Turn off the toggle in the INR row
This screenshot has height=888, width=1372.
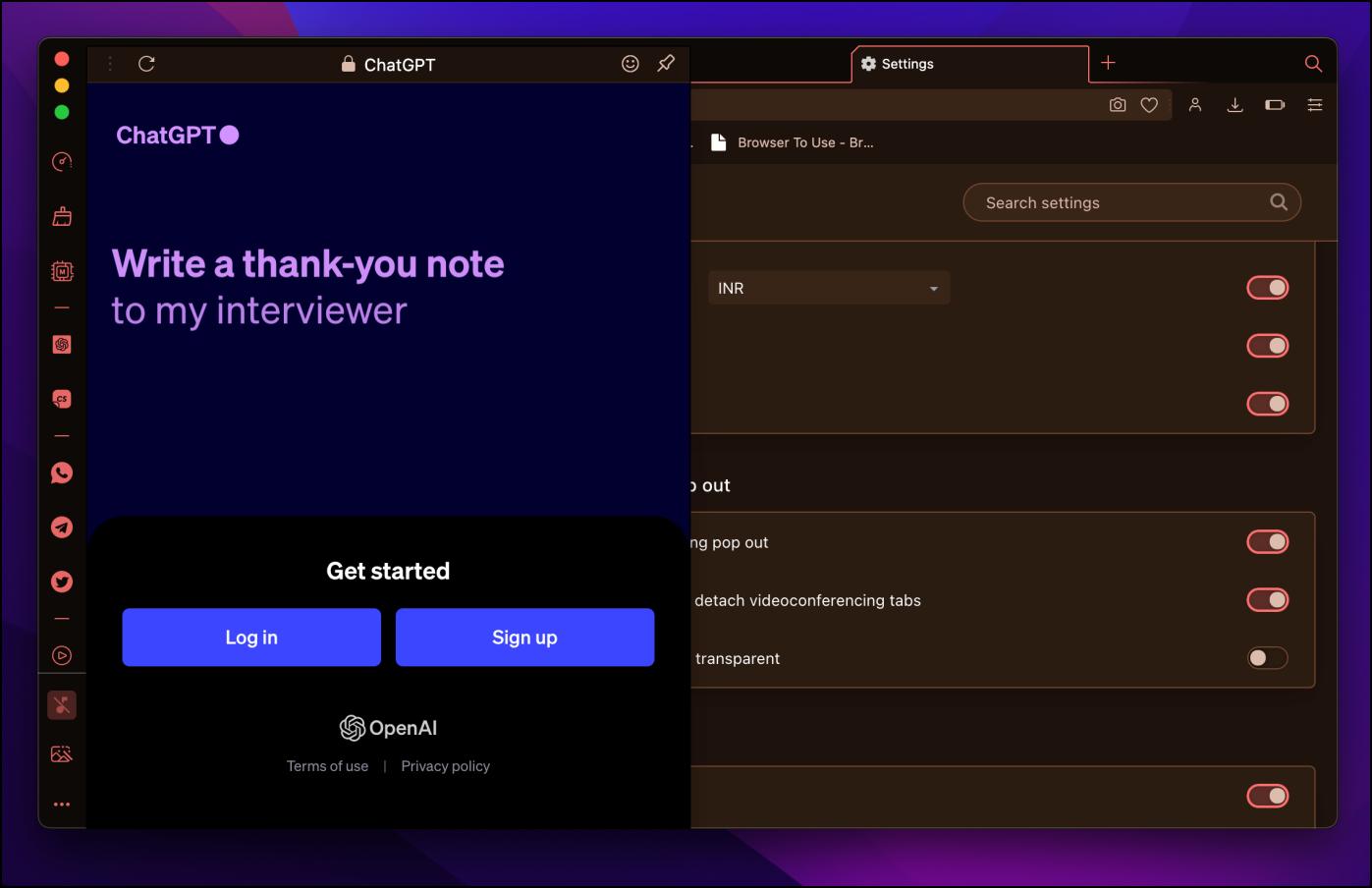coord(1268,288)
